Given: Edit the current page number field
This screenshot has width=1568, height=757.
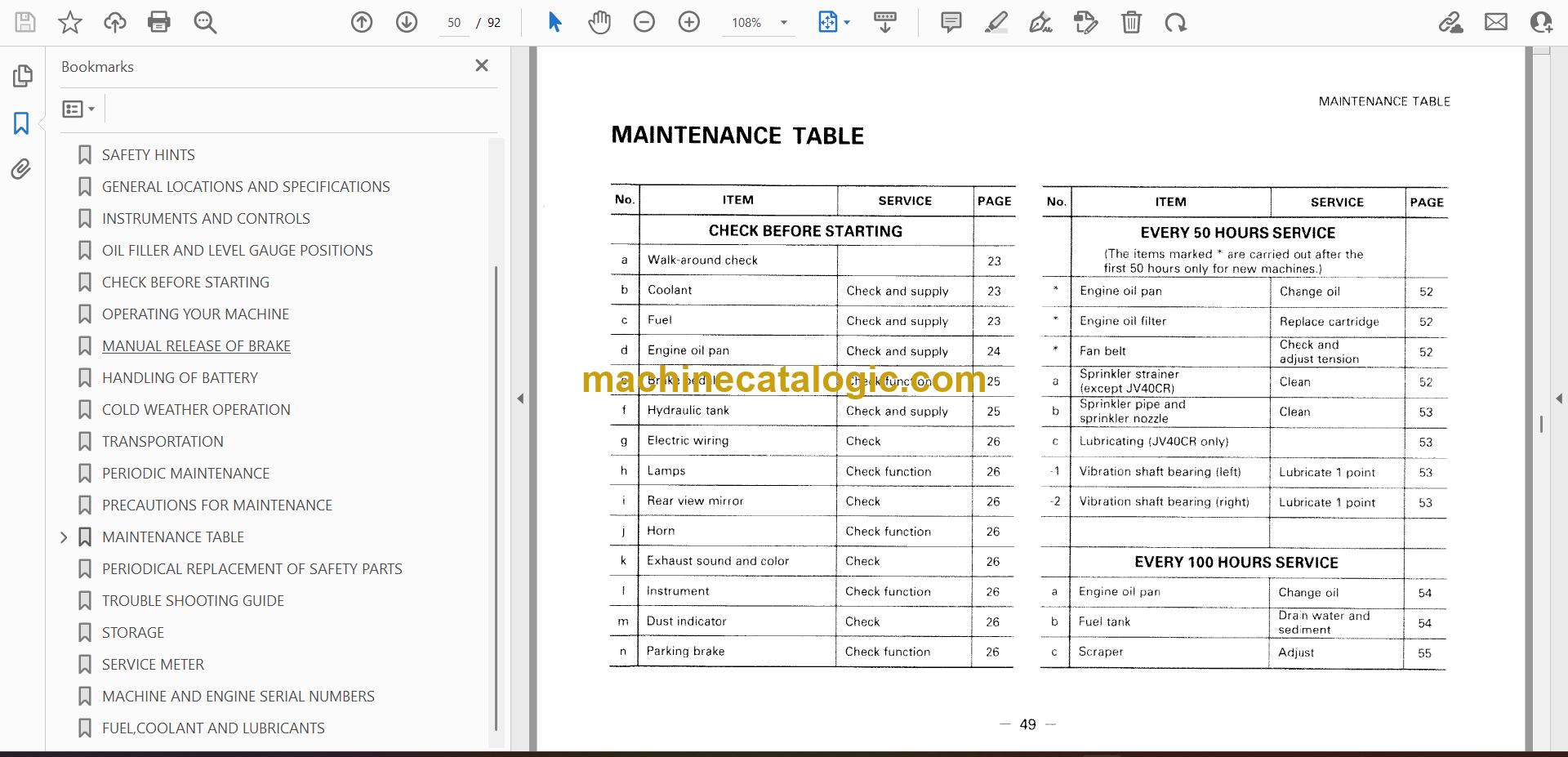Looking at the screenshot, I should click(x=454, y=23).
